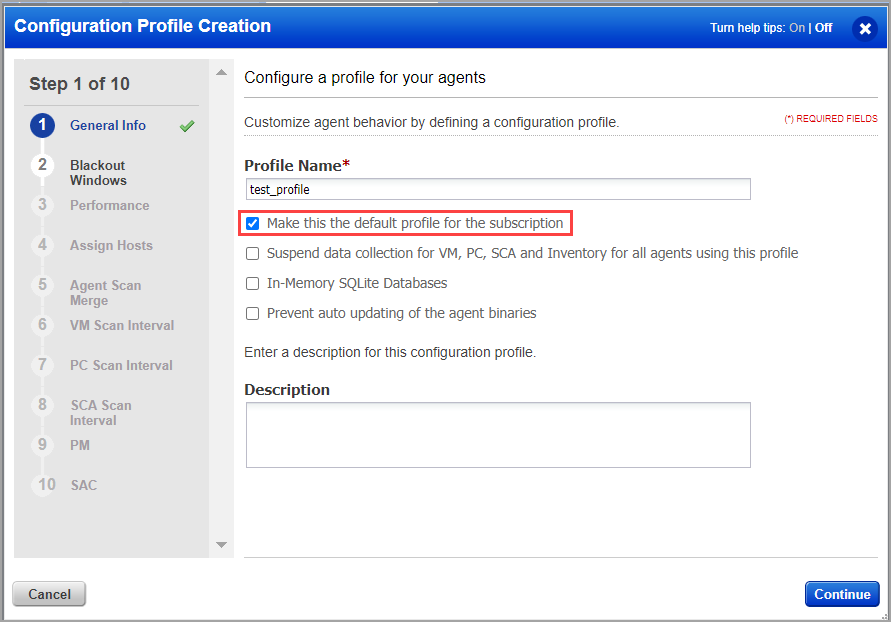Uncheck the default profile for subscription checkbox
Viewport: 891px width, 622px height.
(253, 223)
